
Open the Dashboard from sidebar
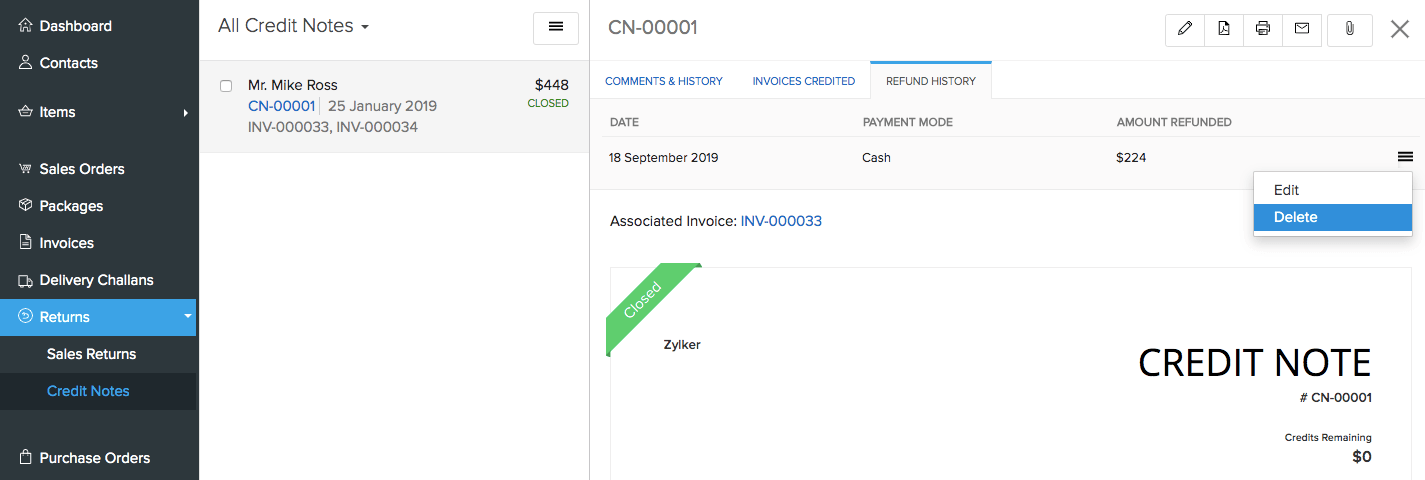(x=75, y=26)
